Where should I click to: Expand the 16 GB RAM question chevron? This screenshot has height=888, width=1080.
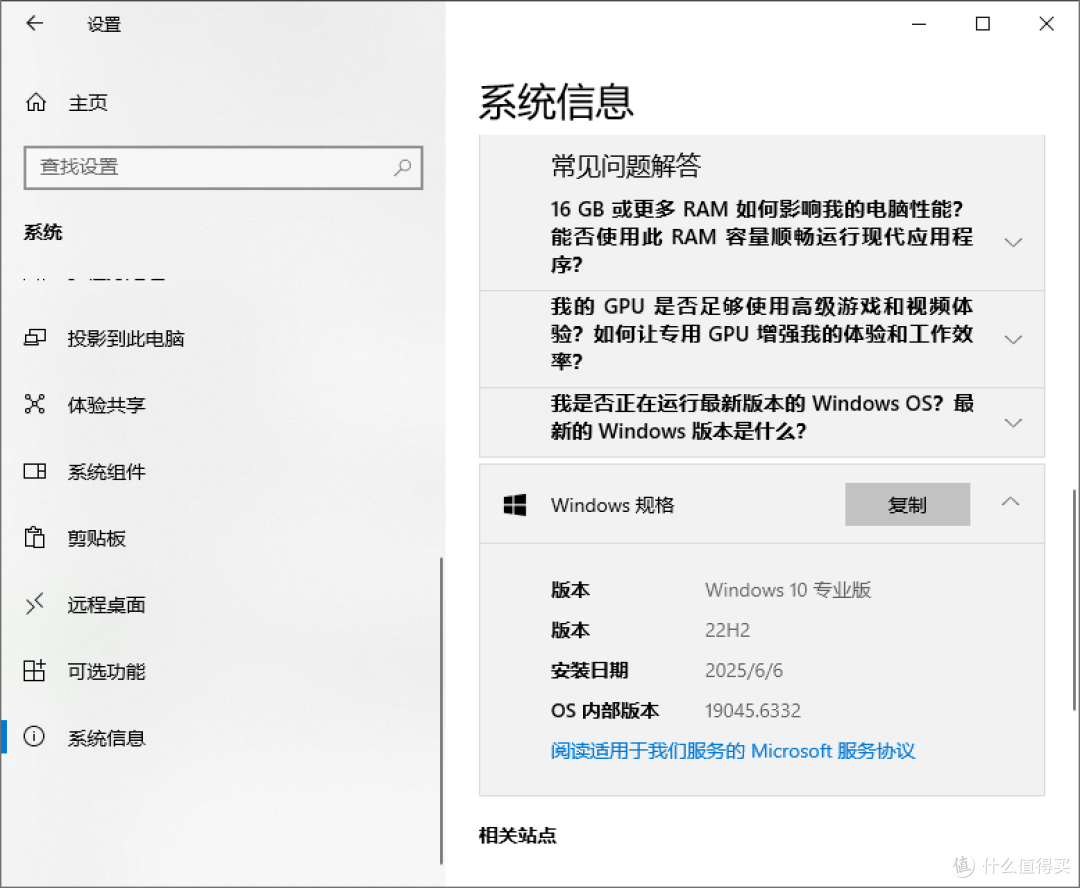1013,242
